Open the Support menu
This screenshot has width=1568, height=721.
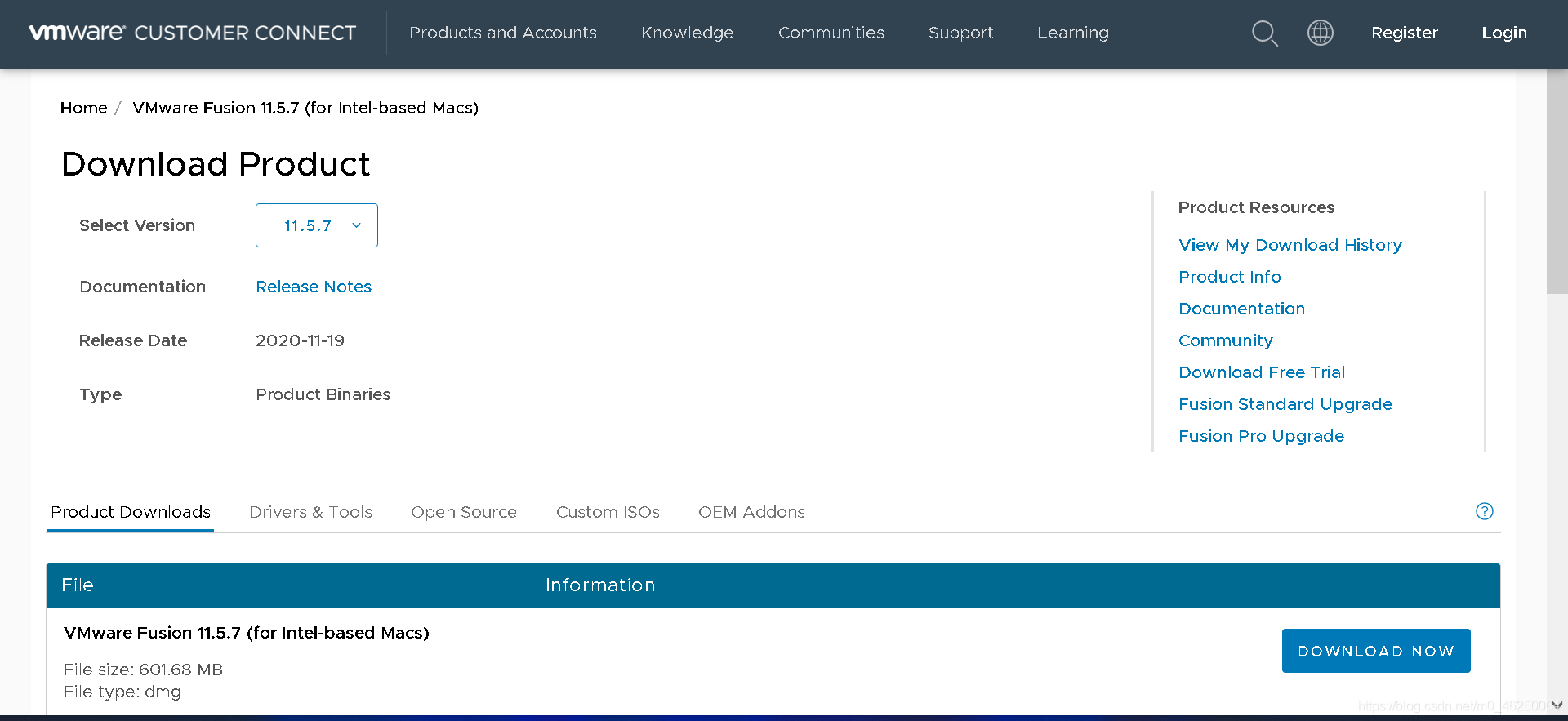pos(961,33)
